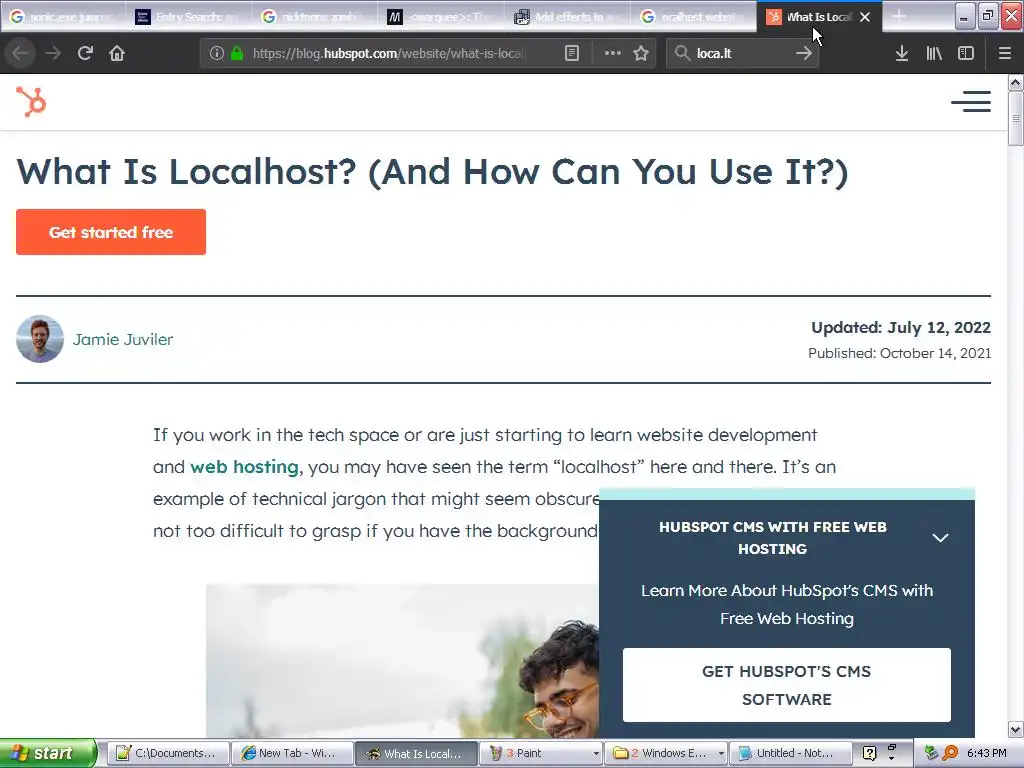This screenshot has width=1024, height=768.
Task: Click the vertical scrollbar thumb
Action: [x=1016, y=118]
